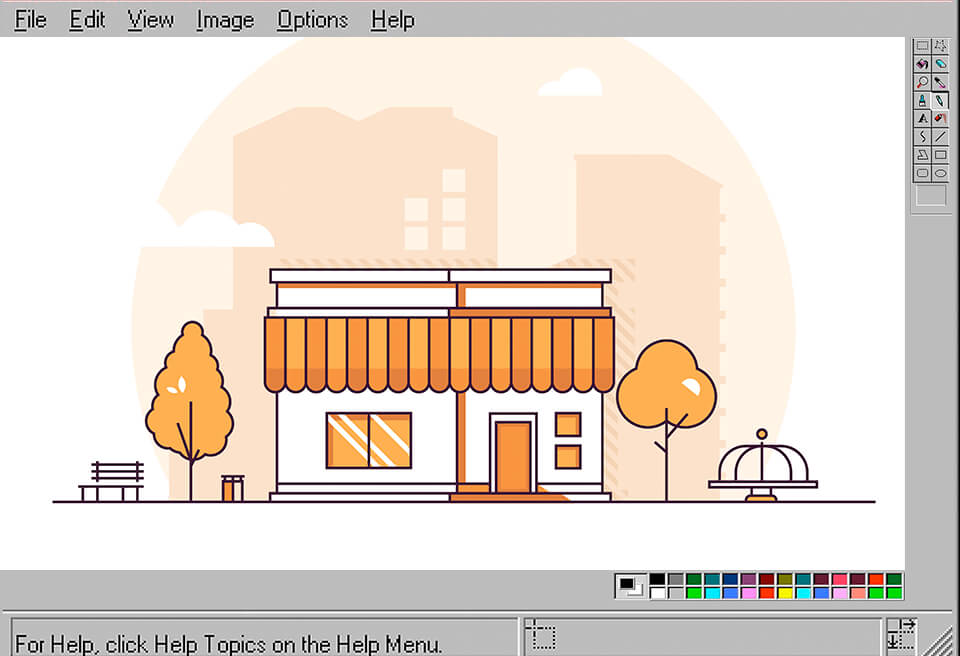Screen dimensions: 960x656
Task: Open Help from the menu bar
Action: [x=392, y=19]
